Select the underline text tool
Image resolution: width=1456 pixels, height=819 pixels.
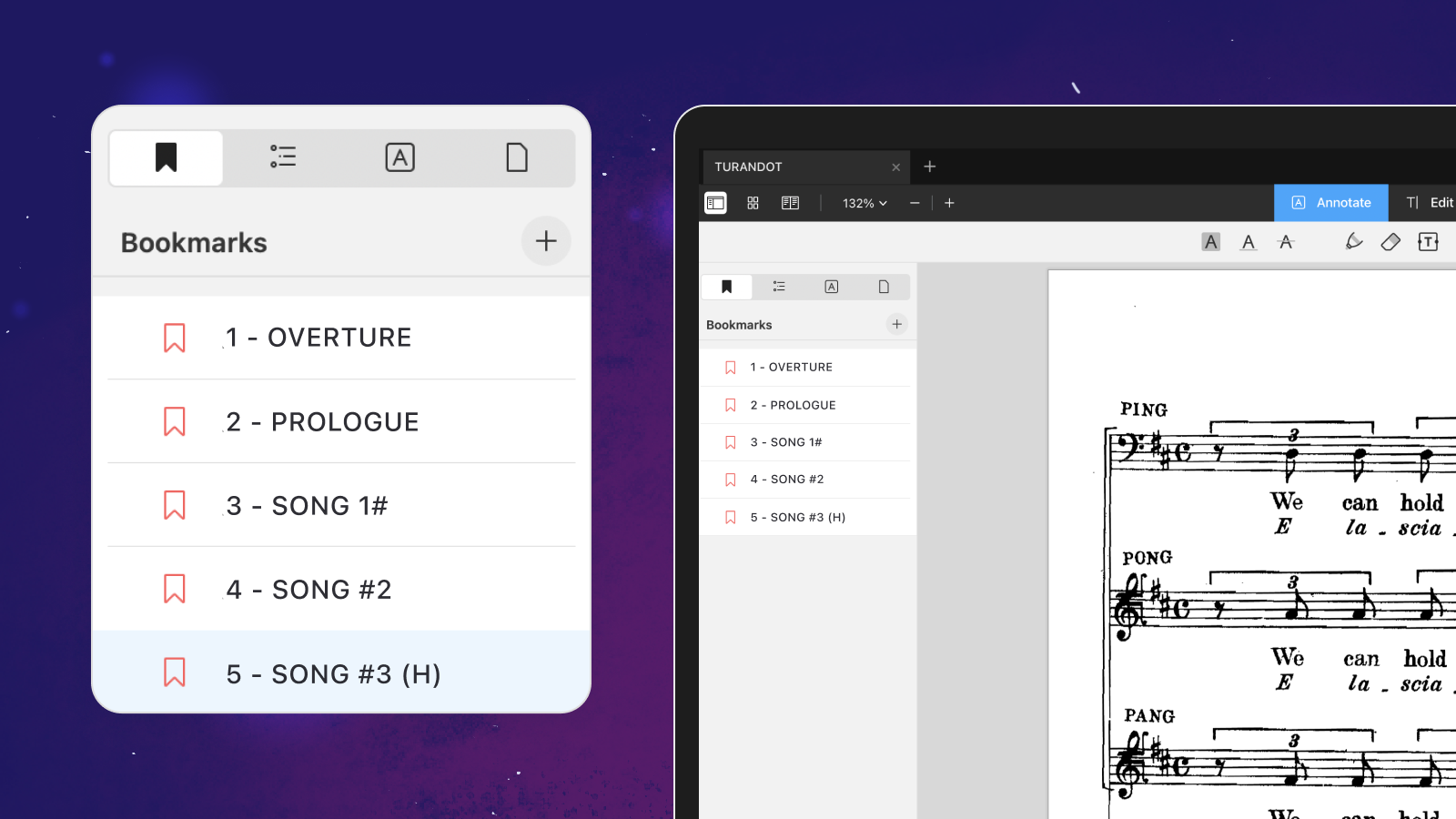(x=1249, y=242)
